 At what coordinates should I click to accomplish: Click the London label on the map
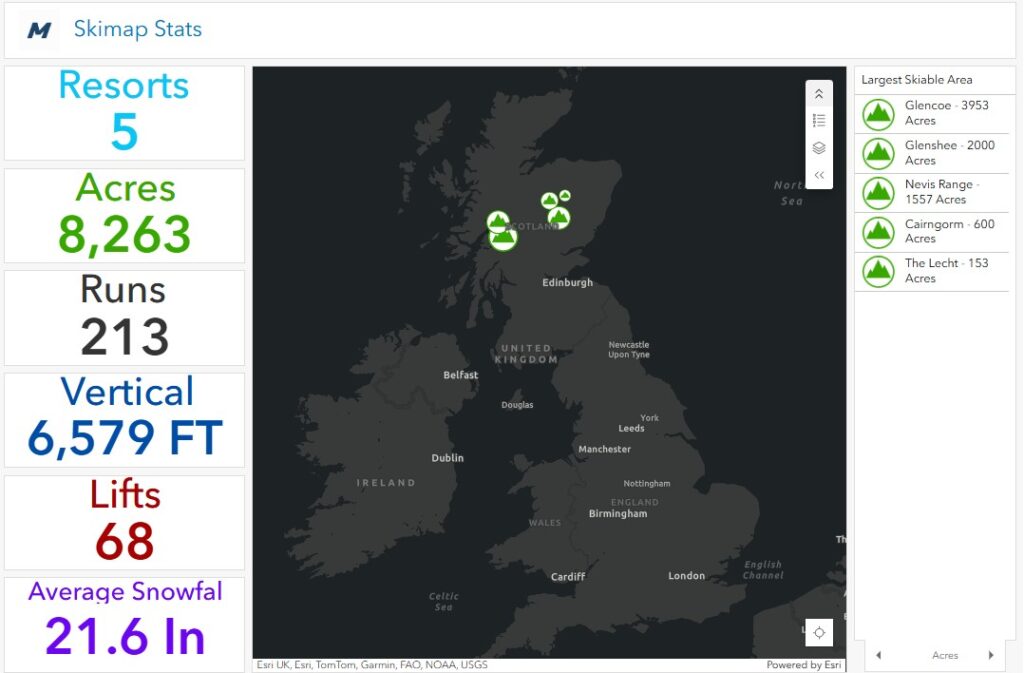(x=686, y=576)
